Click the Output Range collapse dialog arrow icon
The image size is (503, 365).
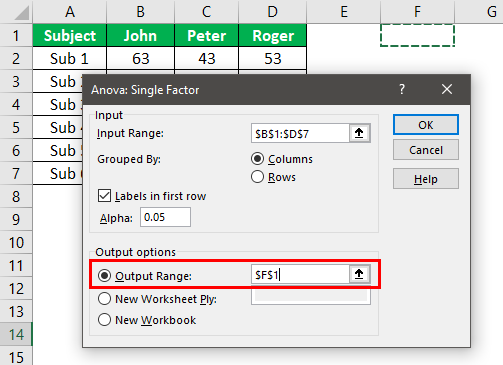(359, 274)
